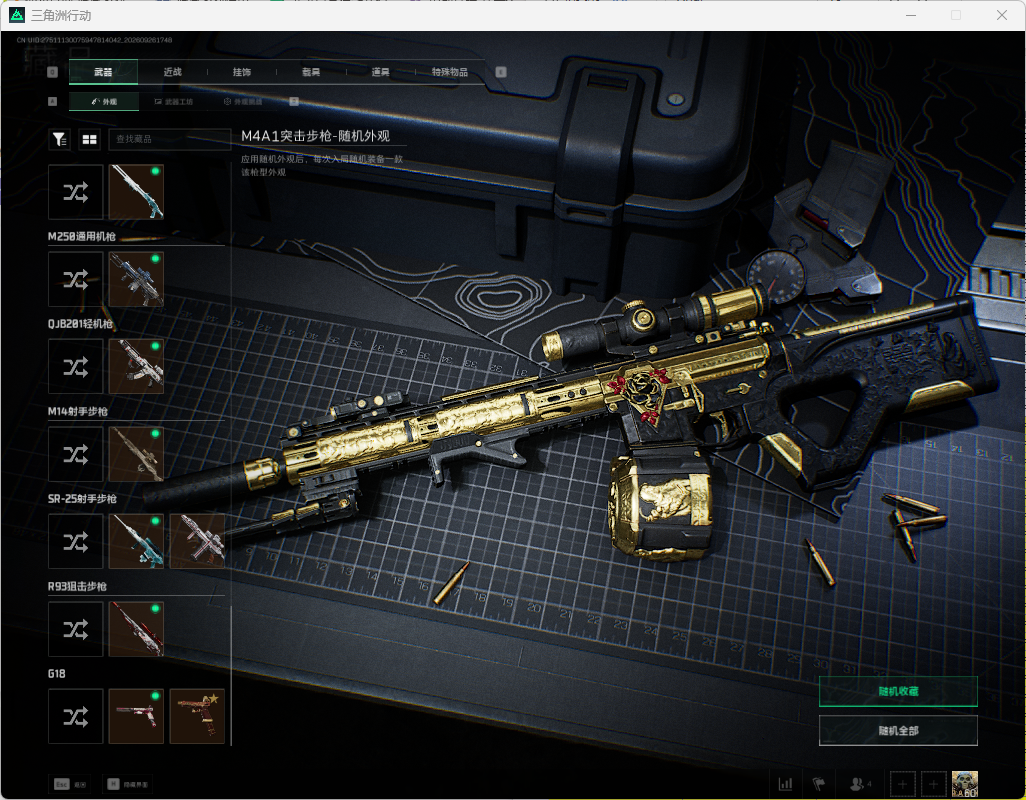This screenshot has width=1026, height=800.
Task: Select the gold-star G18 pistol skin
Action: 197,716
